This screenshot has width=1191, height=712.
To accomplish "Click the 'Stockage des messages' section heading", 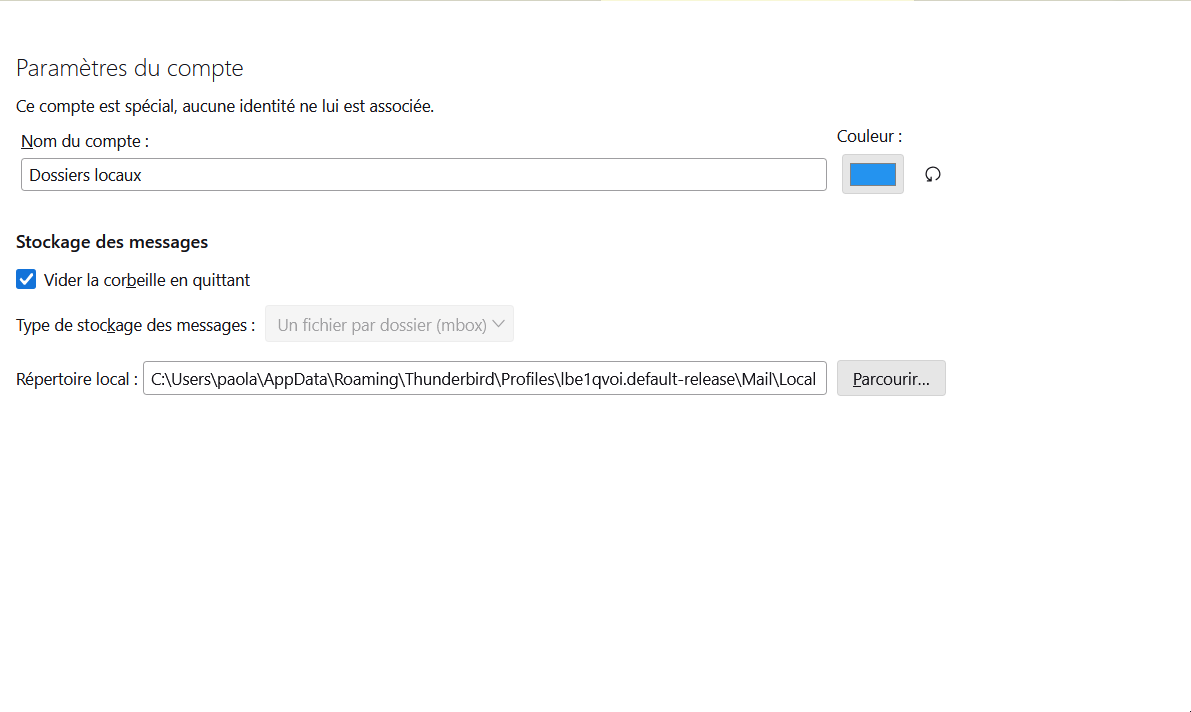I will 112,242.
